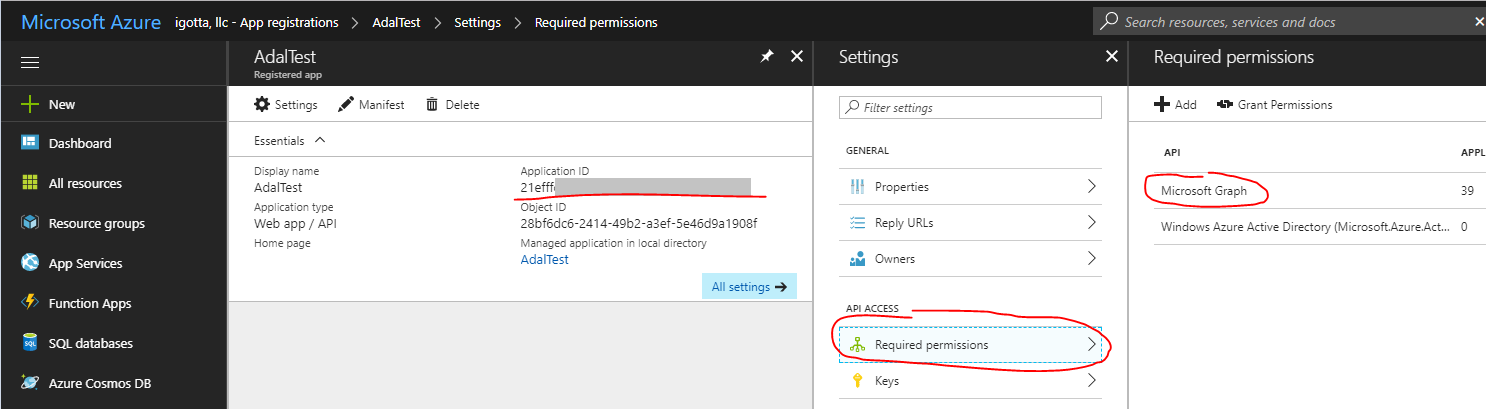Click the Resource groups cube icon
The width and height of the screenshot is (1486, 409).
point(30,223)
